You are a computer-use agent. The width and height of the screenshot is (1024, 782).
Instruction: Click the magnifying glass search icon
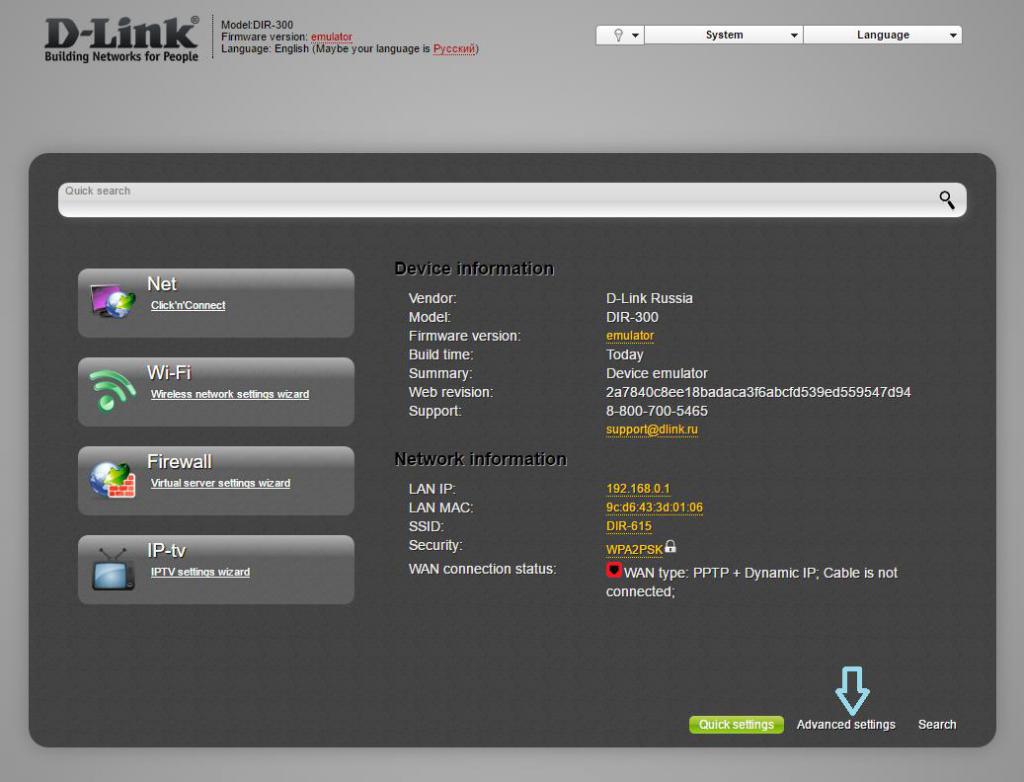pyautogui.click(x=947, y=200)
